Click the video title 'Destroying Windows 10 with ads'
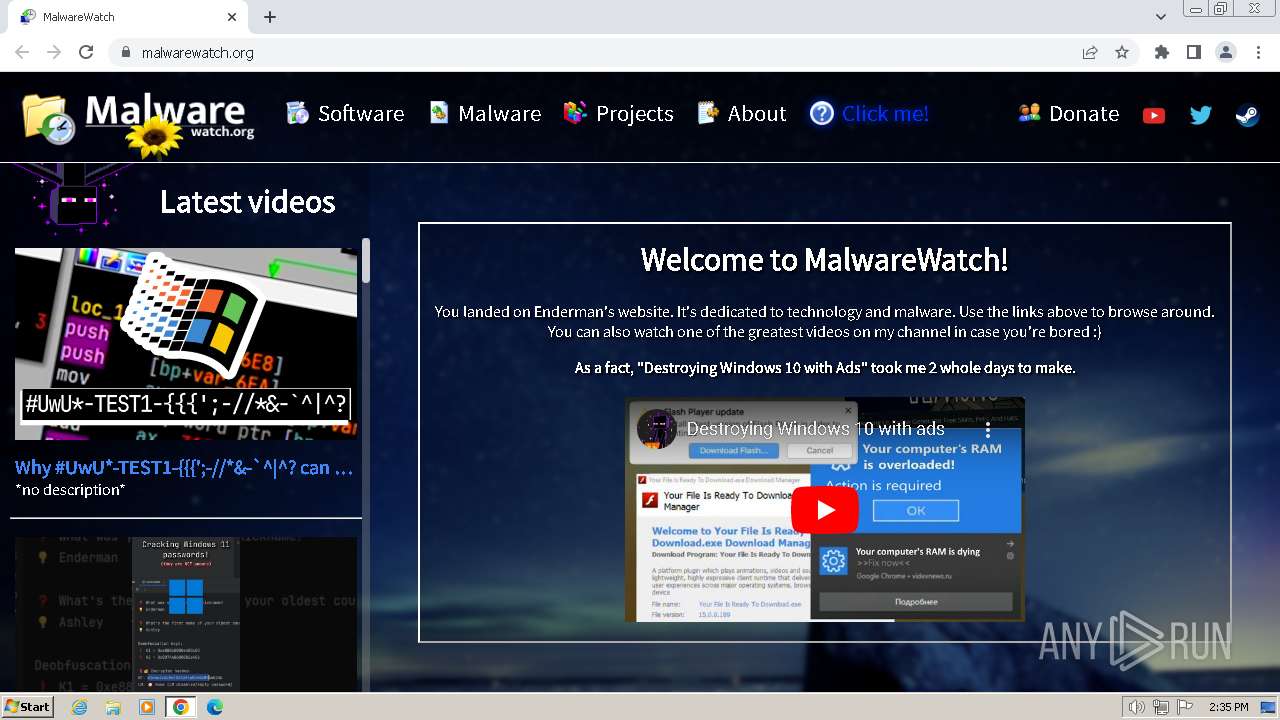Image resolution: width=1280 pixels, height=720 pixels. (x=815, y=429)
